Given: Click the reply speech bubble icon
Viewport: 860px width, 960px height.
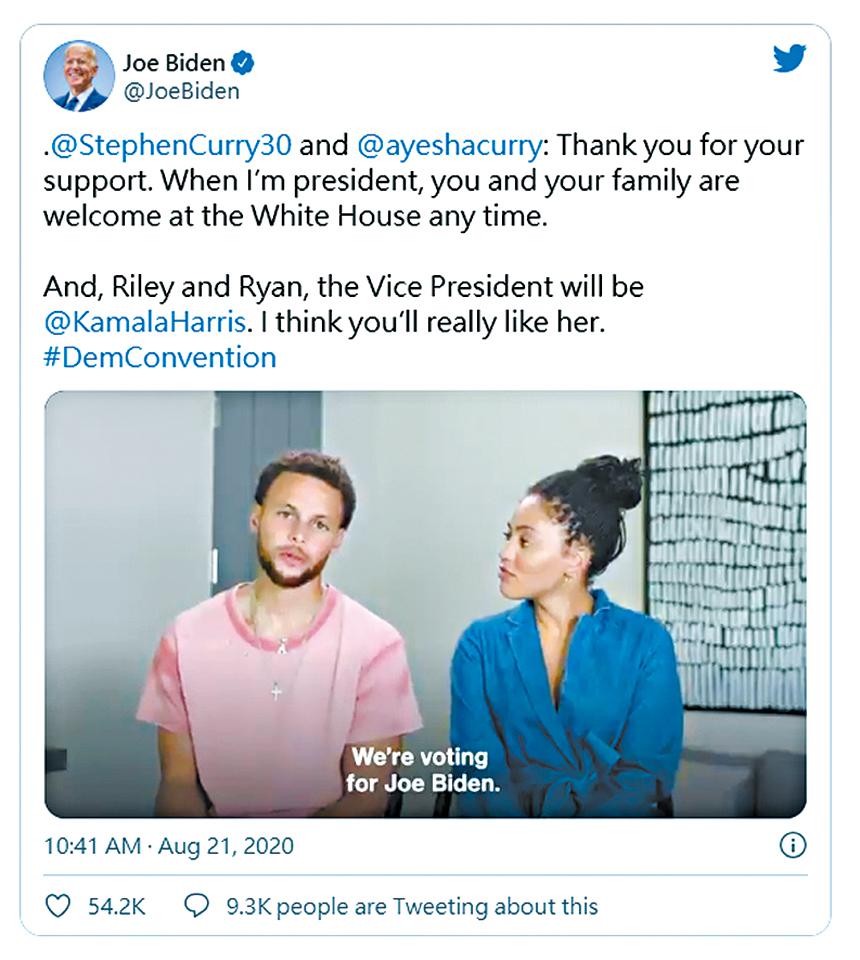Looking at the screenshot, I should pos(198,906).
